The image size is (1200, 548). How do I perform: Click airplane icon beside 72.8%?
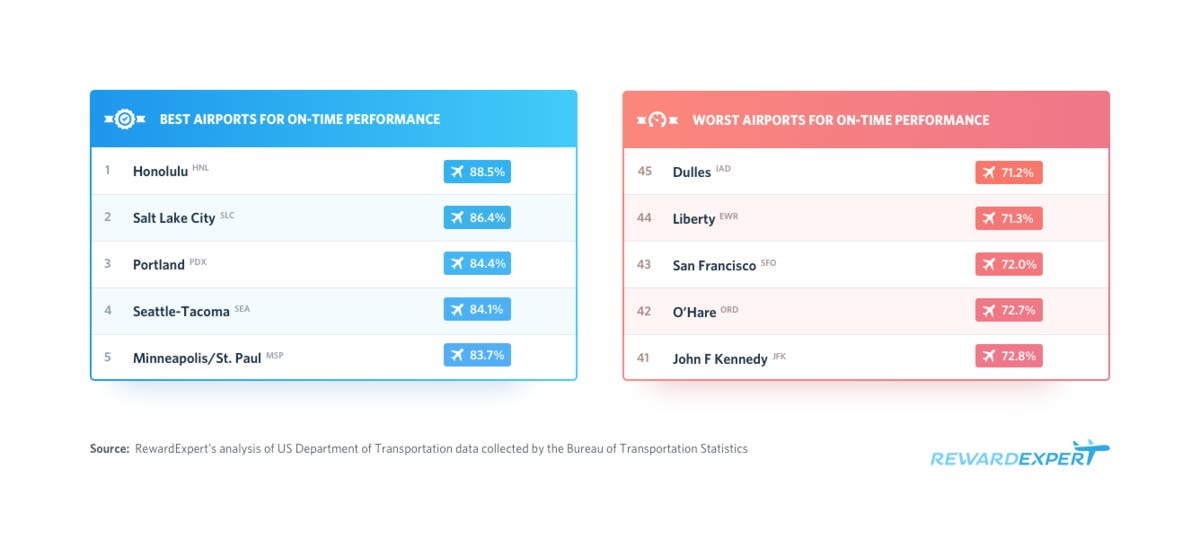point(990,357)
